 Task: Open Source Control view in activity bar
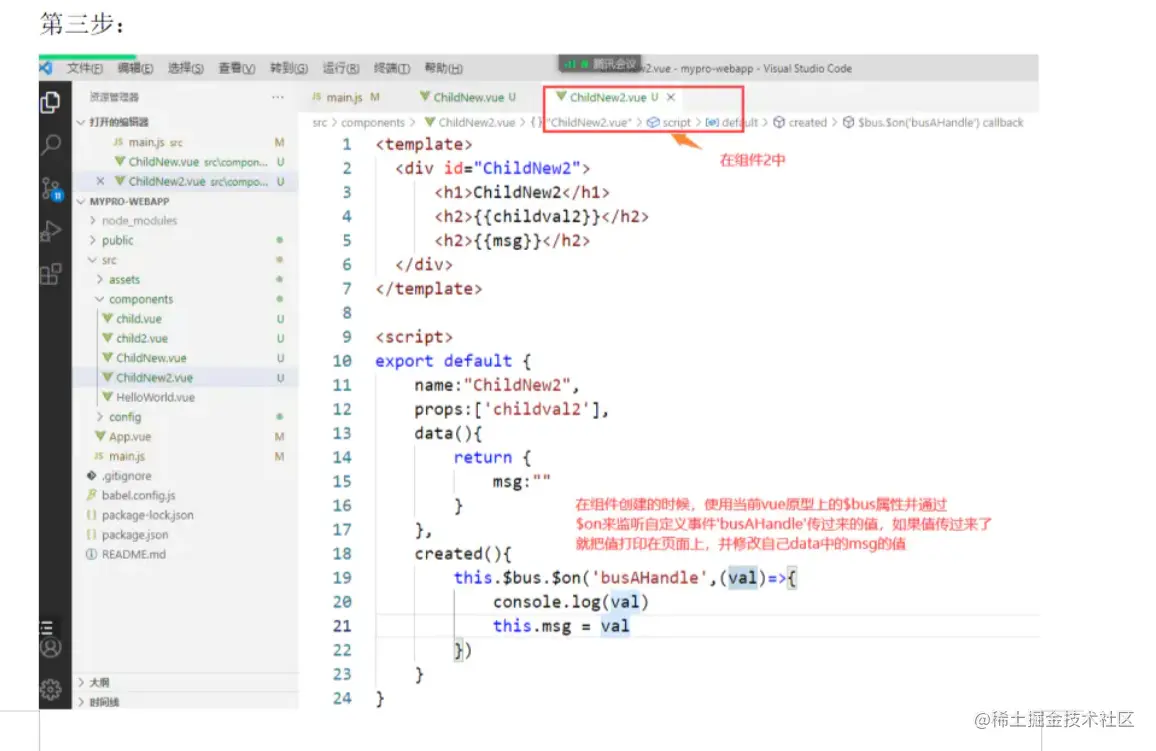tap(52, 189)
